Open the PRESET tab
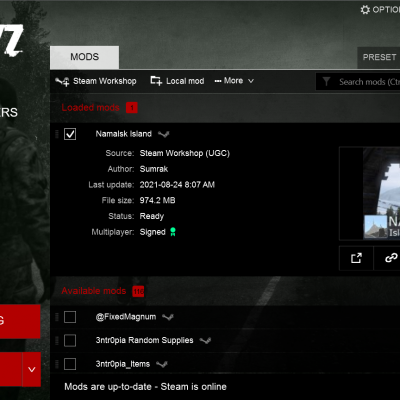400x400 pixels. click(379, 57)
